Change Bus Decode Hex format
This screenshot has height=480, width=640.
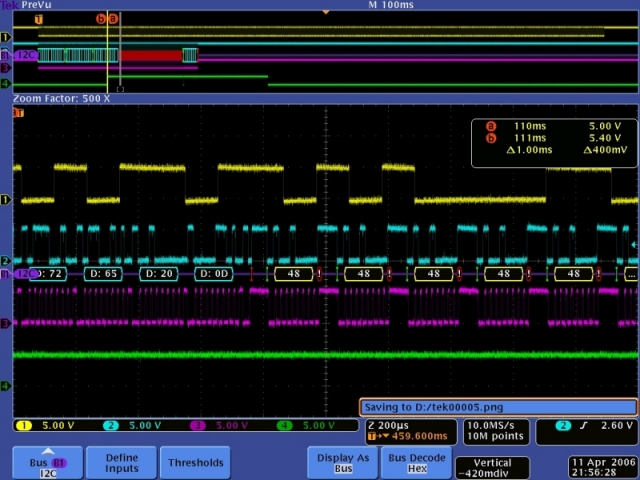(x=416, y=463)
